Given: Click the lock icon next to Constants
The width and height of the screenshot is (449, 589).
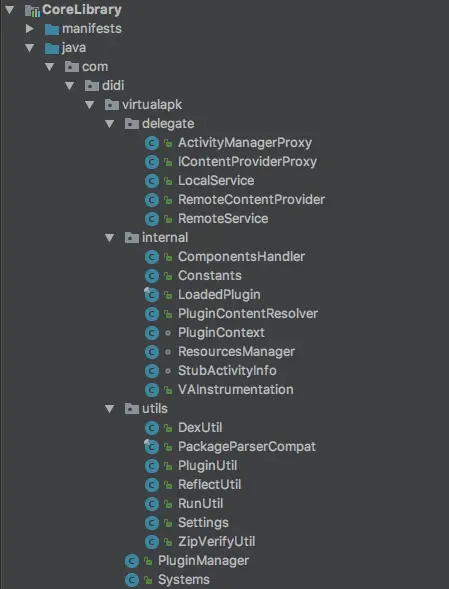Looking at the screenshot, I should click(x=168, y=276).
